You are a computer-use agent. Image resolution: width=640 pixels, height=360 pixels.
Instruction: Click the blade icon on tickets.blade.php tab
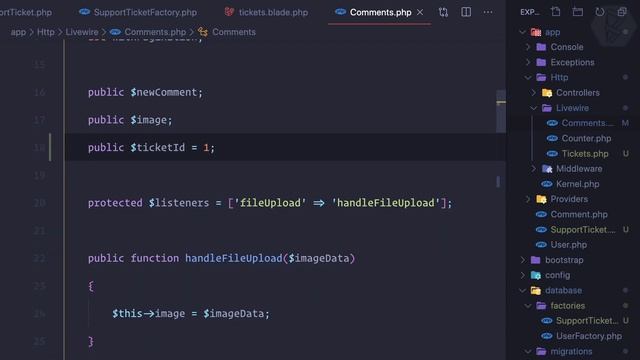pos(229,12)
